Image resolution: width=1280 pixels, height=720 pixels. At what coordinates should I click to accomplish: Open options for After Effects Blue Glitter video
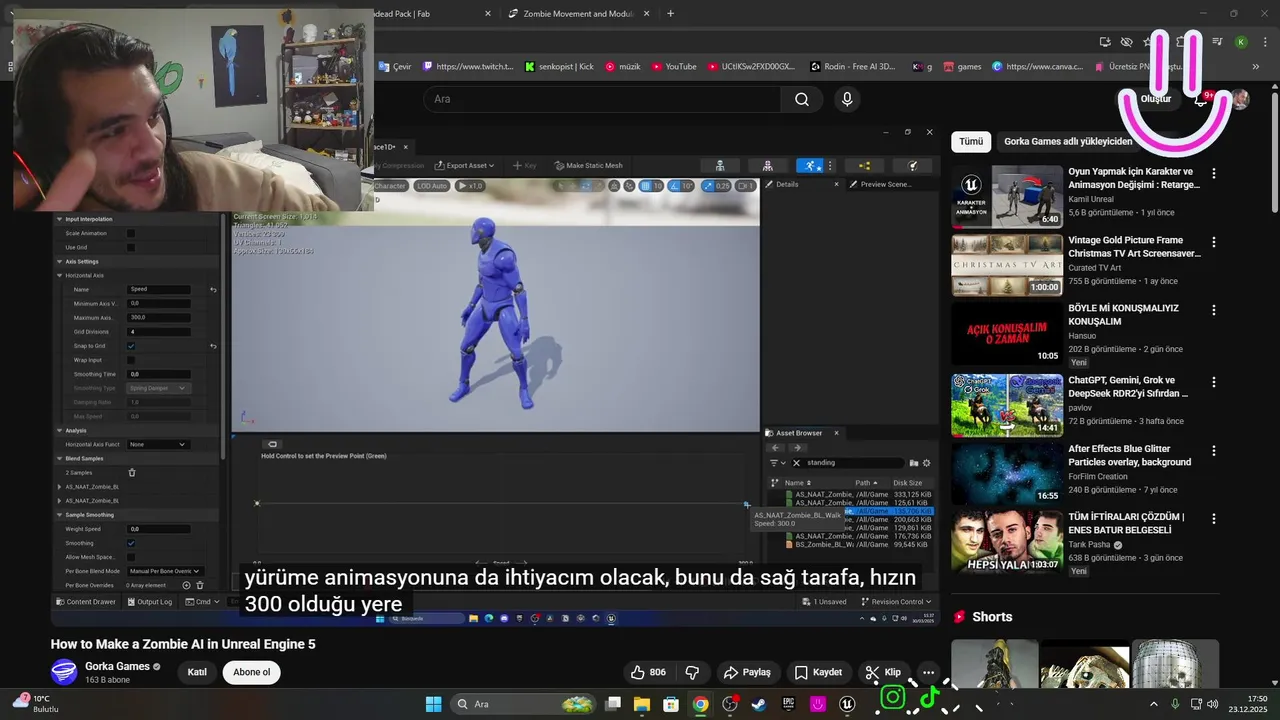[1214, 451]
